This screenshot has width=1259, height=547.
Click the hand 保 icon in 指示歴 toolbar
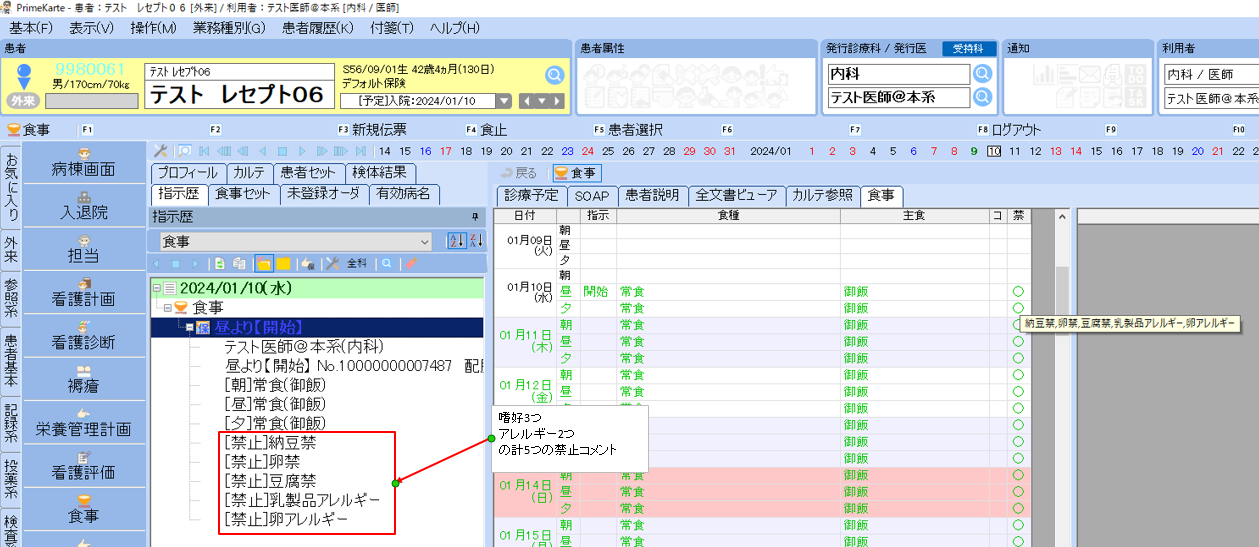[x=308, y=264]
